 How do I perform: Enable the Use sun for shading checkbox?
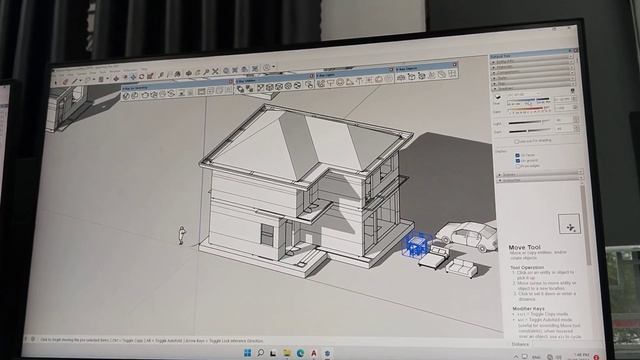tap(517, 141)
